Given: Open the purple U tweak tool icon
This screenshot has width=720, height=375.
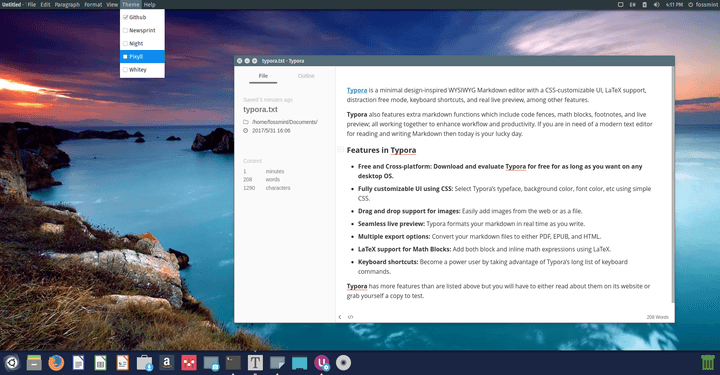Looking at the screenshot, I should pyautogui.click(x=321, y=363).
